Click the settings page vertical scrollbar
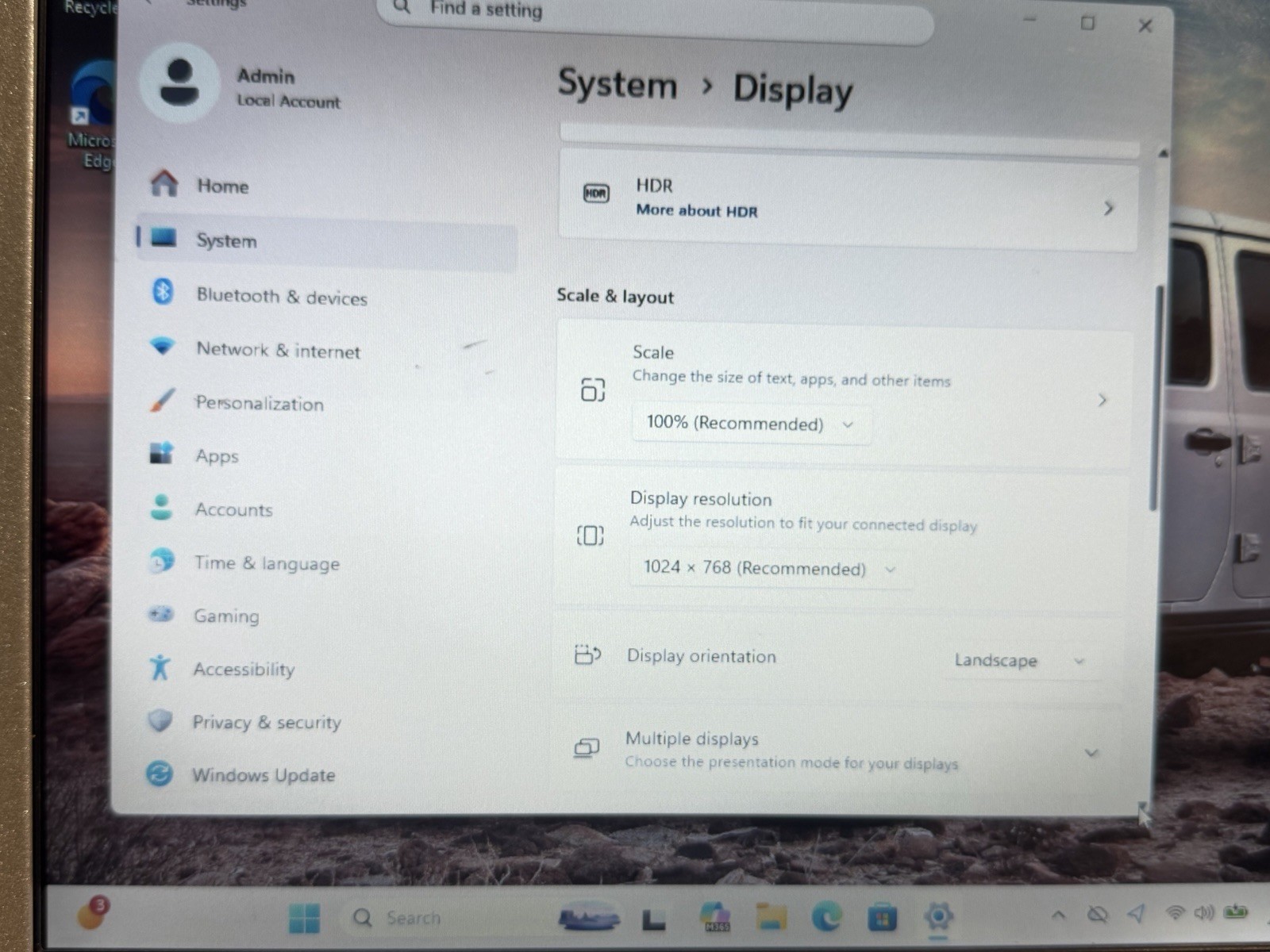This screenshot has width=1270, height=952. point(1156,397)
